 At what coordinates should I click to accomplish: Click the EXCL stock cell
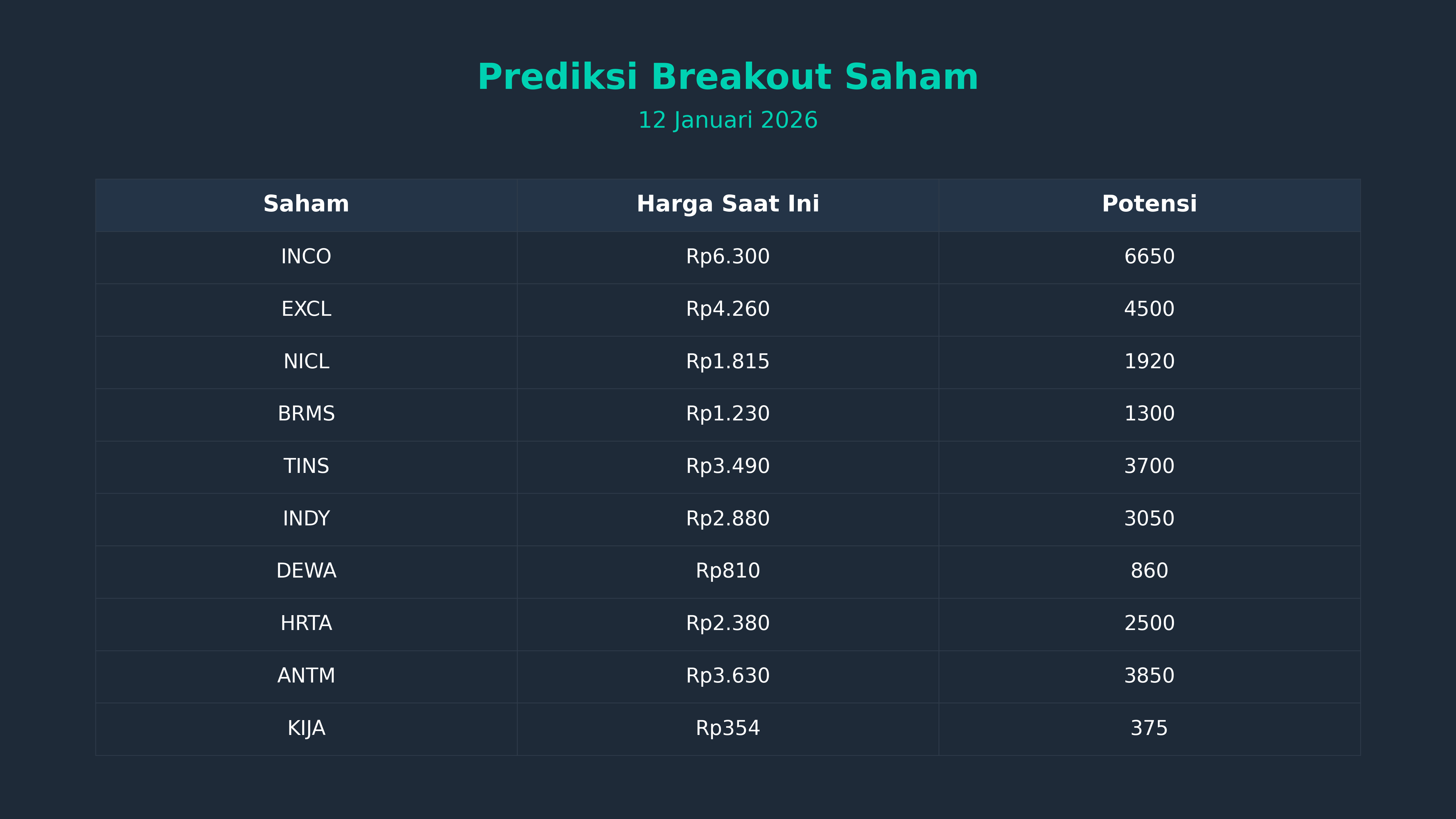coord(306,309)
